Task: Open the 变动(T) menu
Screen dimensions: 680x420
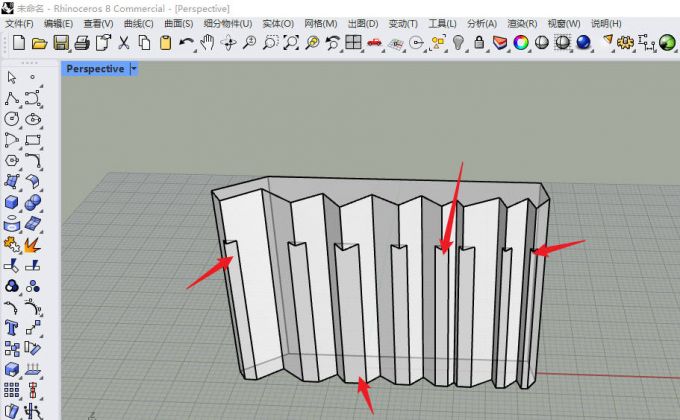Action: click(x=403, y=23)
